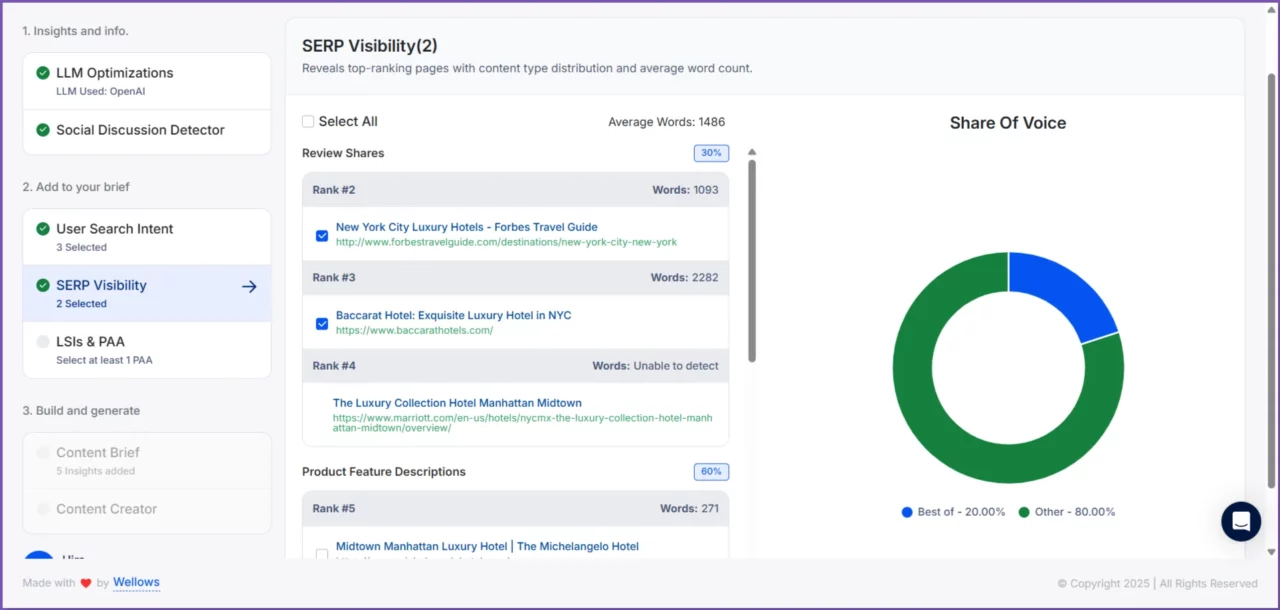The width and height of the screenshot is (1280, 610).
Task: Check the Michelangelo Hotel result checkbox
Action: click(x=322, y=554)
